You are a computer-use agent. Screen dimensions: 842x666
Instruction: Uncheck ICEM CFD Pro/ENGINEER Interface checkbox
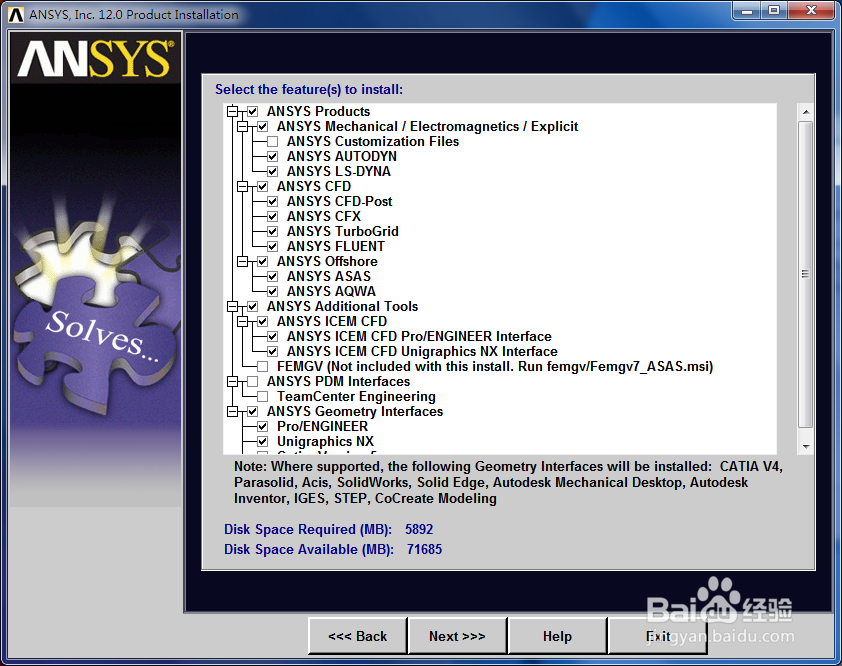[273, 337]
